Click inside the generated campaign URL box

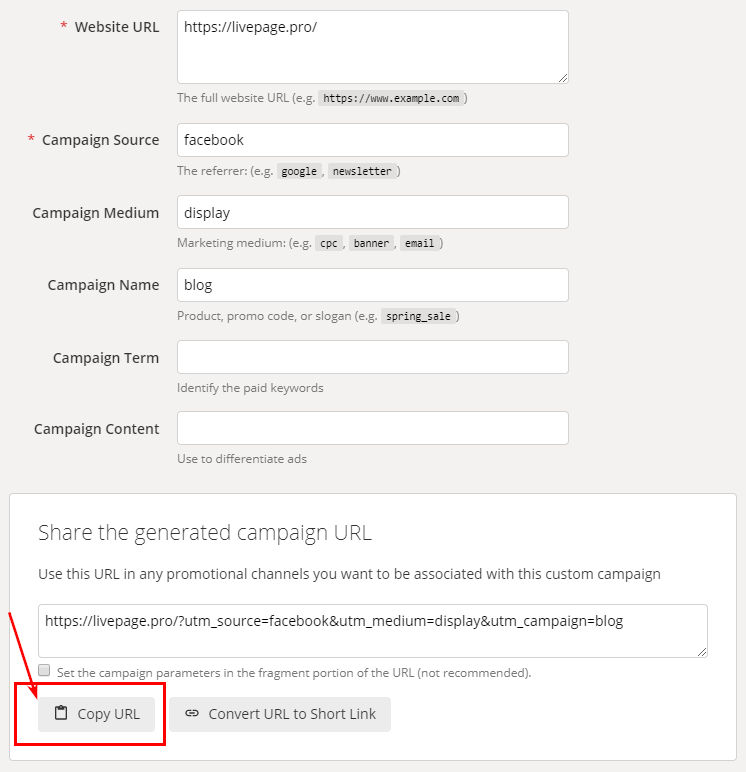tap(372, 630)
